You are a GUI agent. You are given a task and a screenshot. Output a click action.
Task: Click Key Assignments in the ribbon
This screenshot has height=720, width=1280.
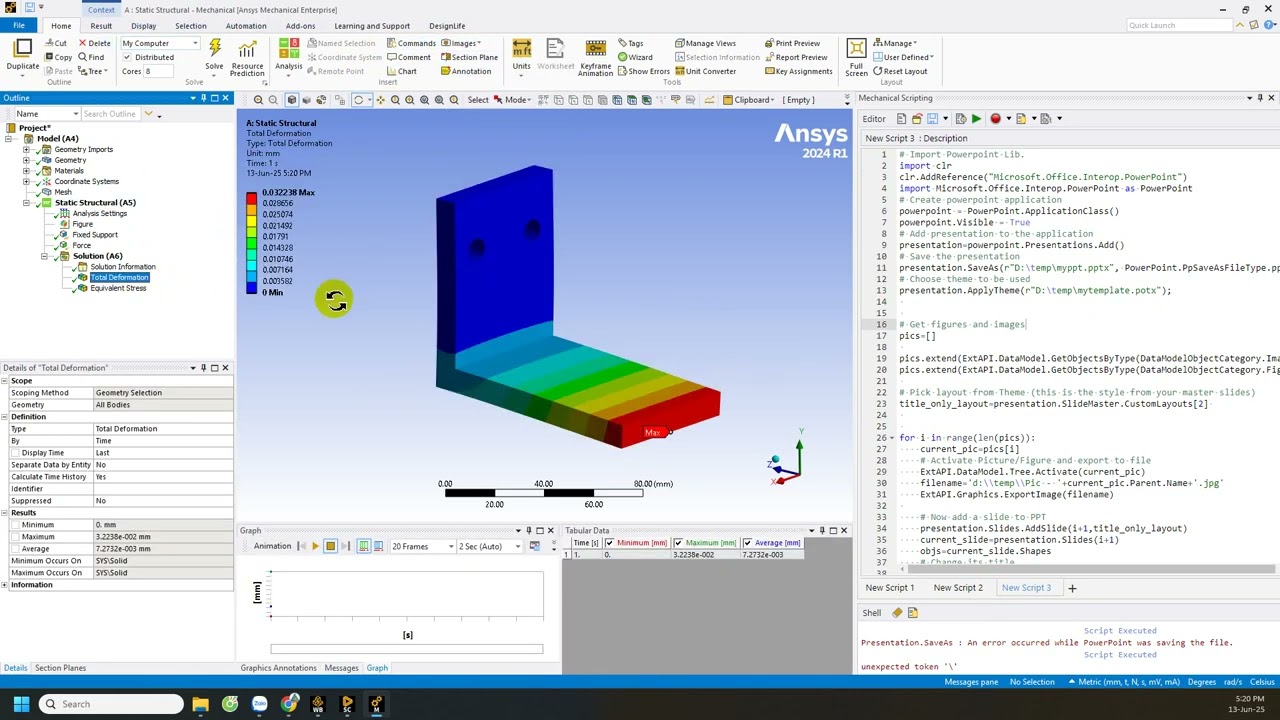798,71
